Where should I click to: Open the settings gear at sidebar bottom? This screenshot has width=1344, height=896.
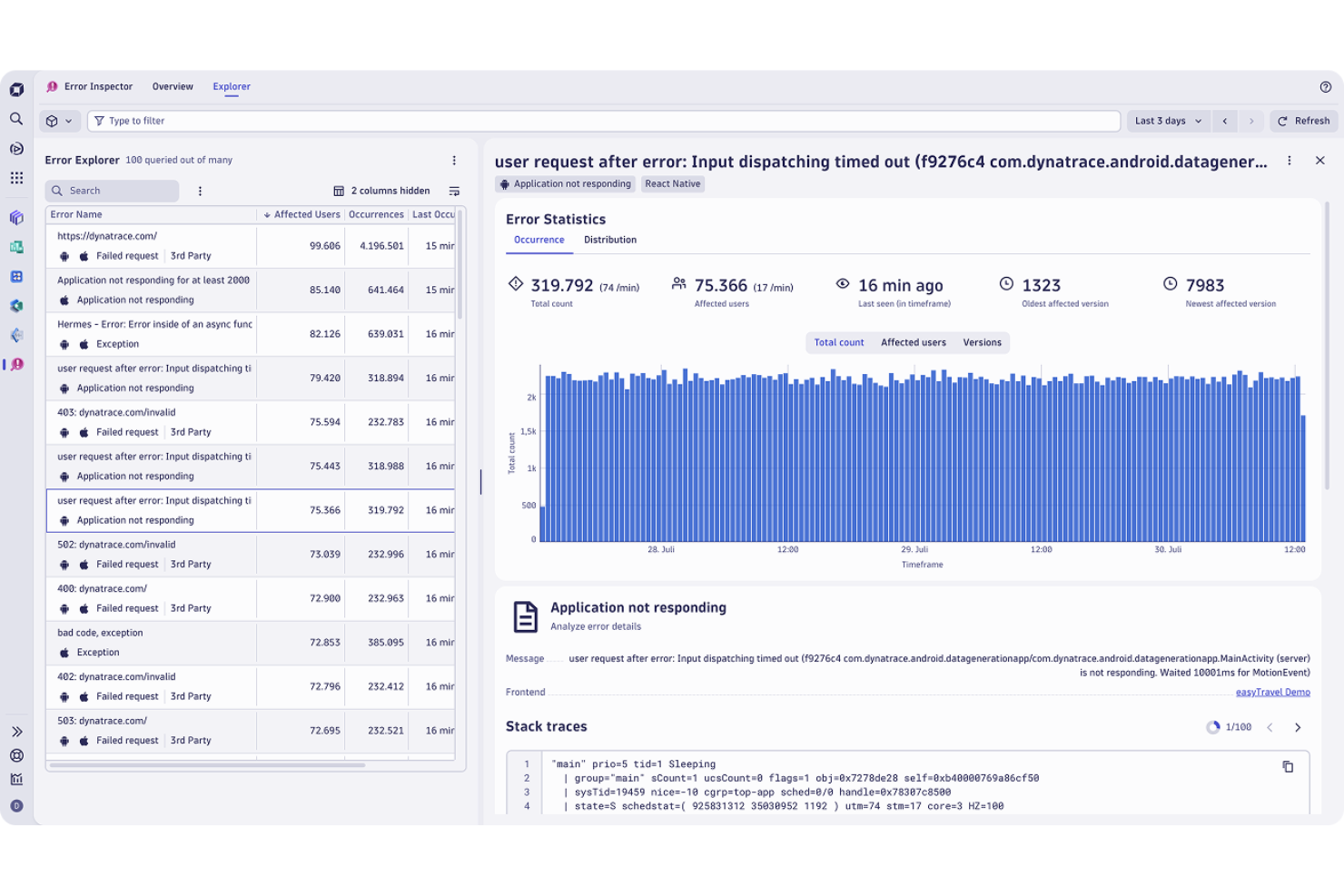(x=15, y=754)
